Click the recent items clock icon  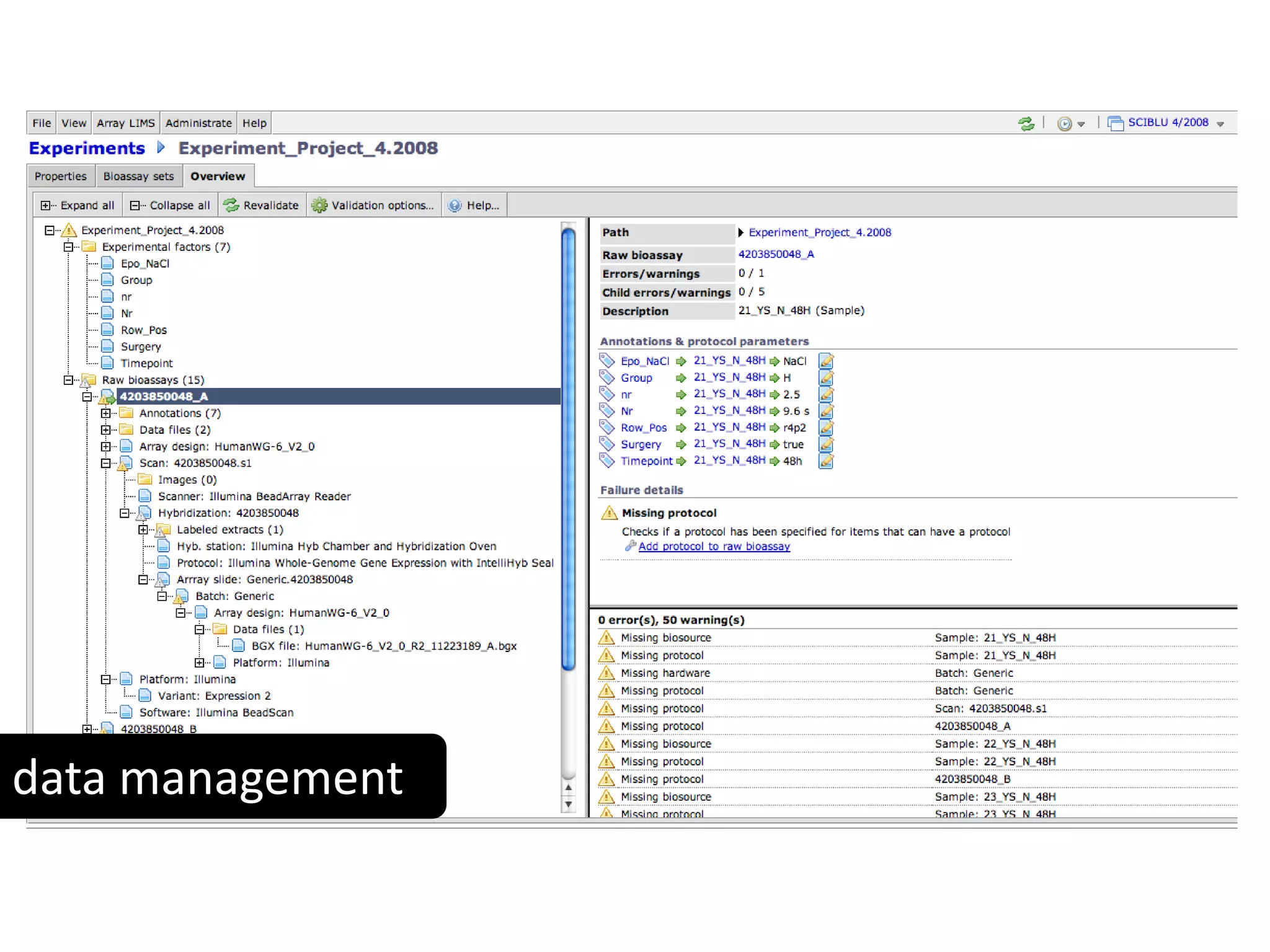click(x=1064, y=123)
